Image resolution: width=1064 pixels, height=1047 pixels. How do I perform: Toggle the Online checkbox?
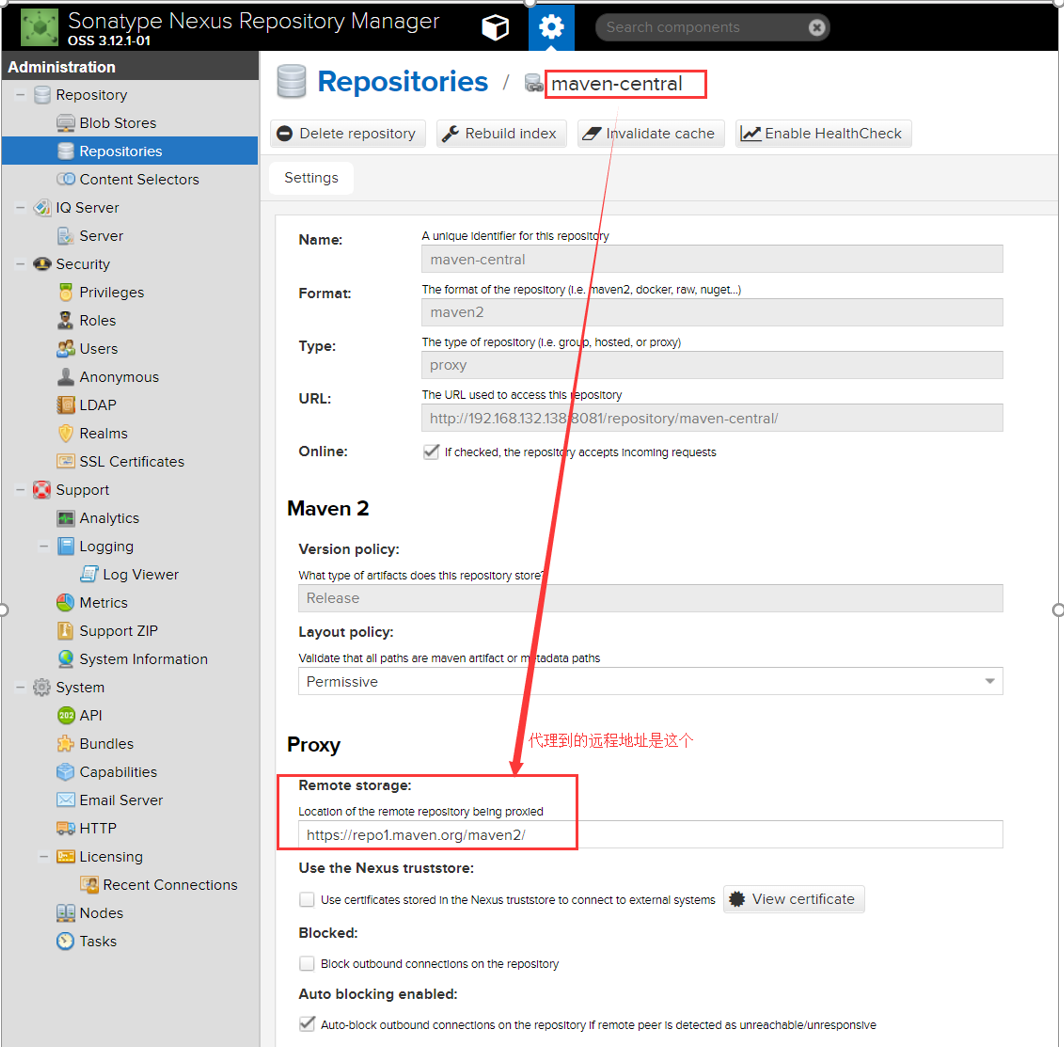(431, 452)
